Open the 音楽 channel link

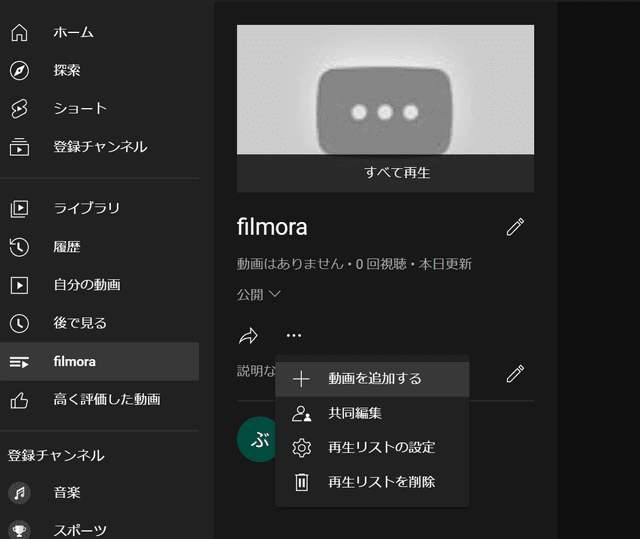[100, 493]
